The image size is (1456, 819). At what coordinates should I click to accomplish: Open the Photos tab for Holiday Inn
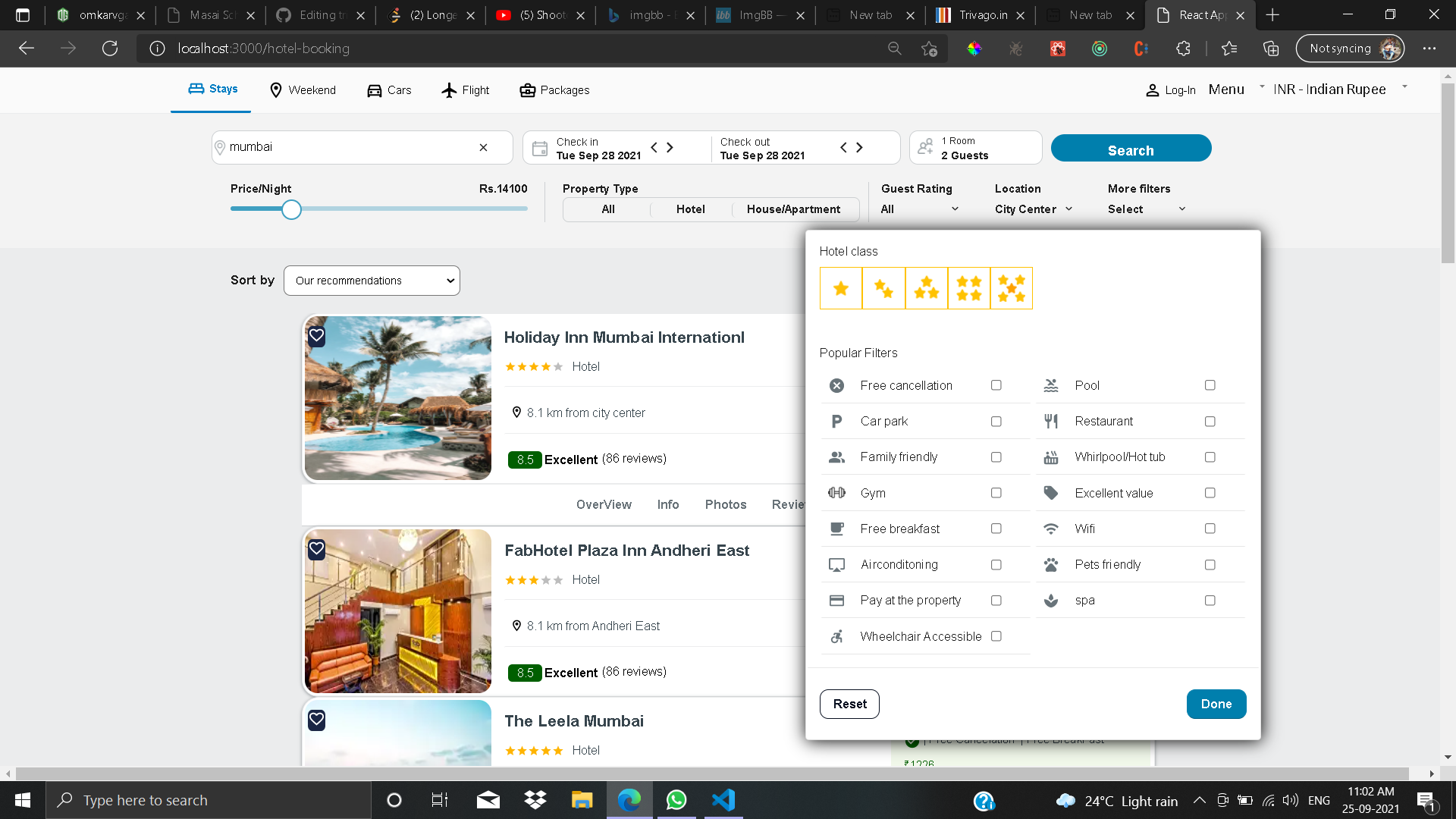pos(725,504)
